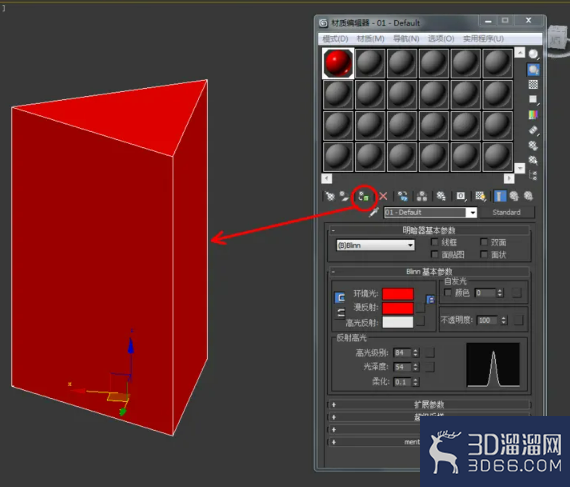The height and width of the screenshot is (487, 570).
Task: Click the Get Material toolbar icon
Action: [x=330, y=197]
